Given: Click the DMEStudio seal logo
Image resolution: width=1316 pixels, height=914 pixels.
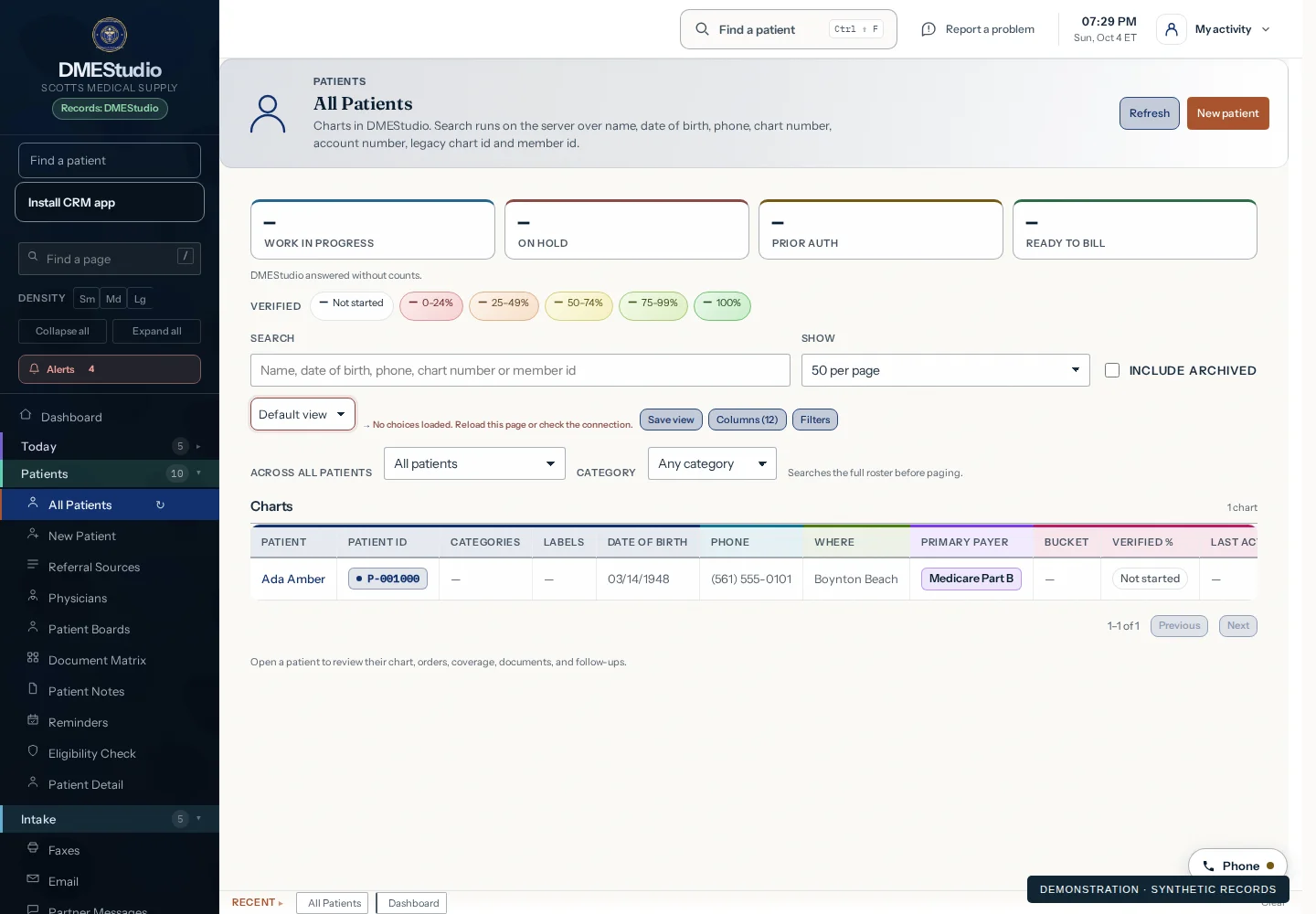Looking at the screenshot, I should (x=110, y=35).
